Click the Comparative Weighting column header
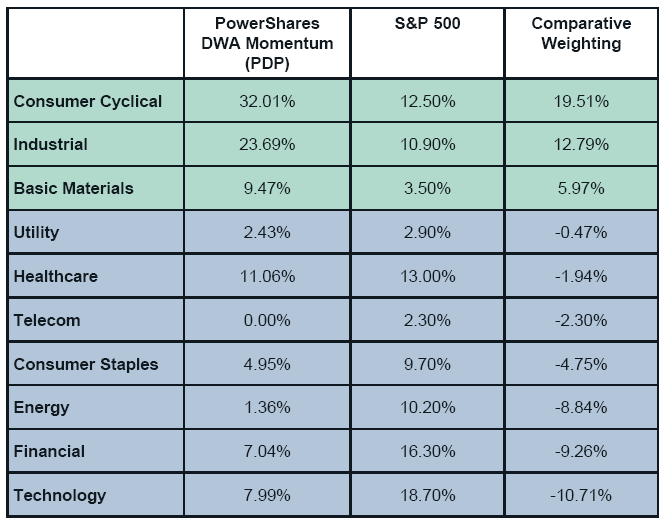The image size is (666, 524). click(581, 34)
